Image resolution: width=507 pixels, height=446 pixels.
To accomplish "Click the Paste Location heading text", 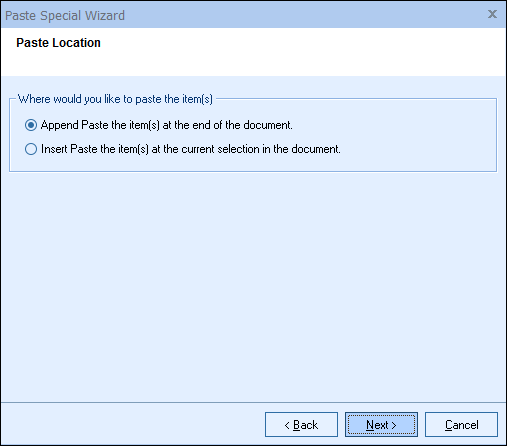I will [x=58, y=43].
